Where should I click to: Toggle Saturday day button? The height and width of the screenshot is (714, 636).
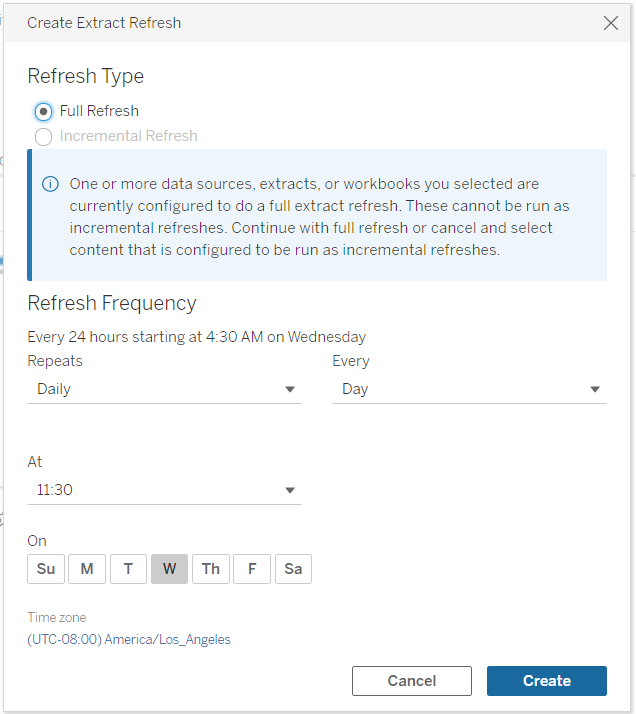point(293,569)
